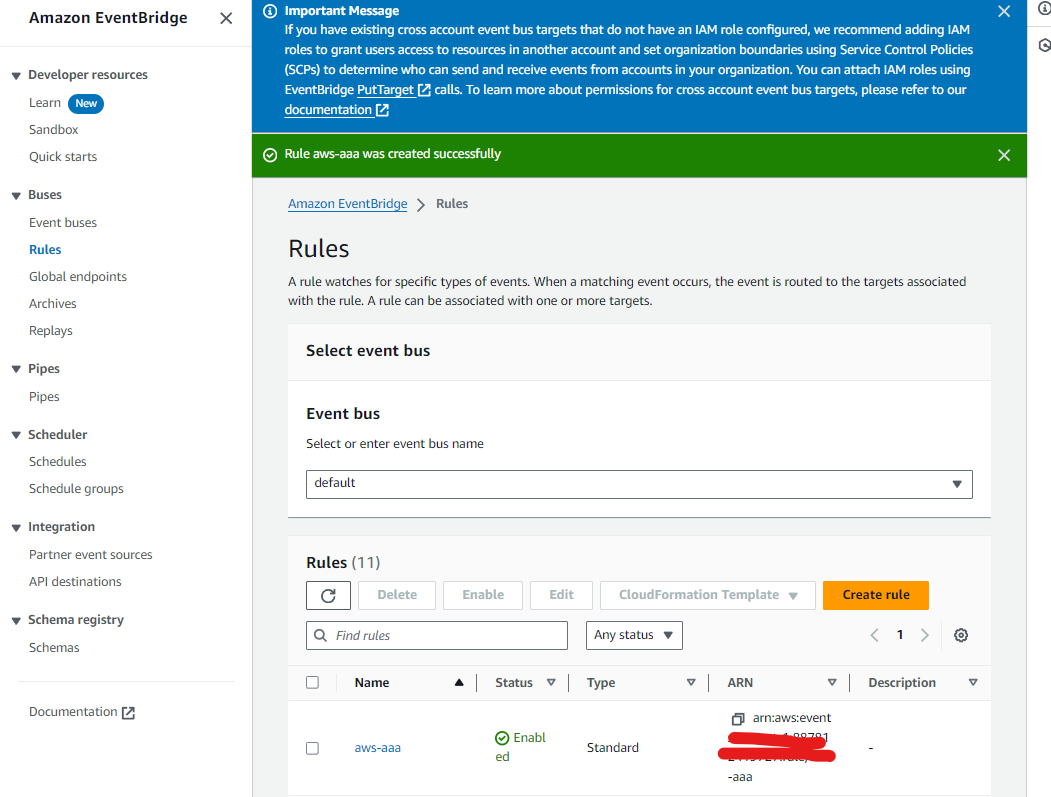Collapse the Scheduler section
Screen dimensions: 1051x797
pos(16,435)
